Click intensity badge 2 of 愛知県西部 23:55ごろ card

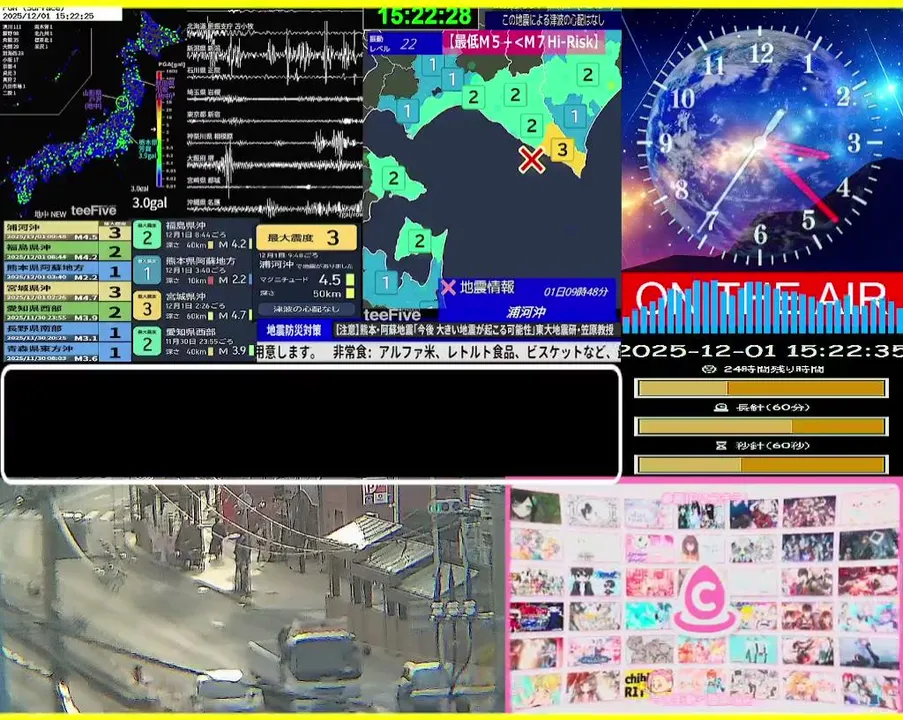[147, 341]
